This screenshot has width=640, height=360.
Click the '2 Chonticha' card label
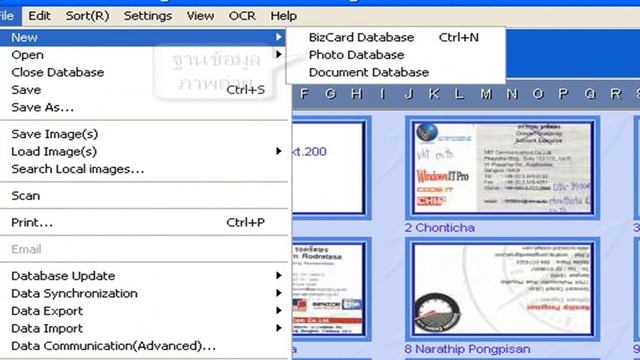(x=440, y=228)
